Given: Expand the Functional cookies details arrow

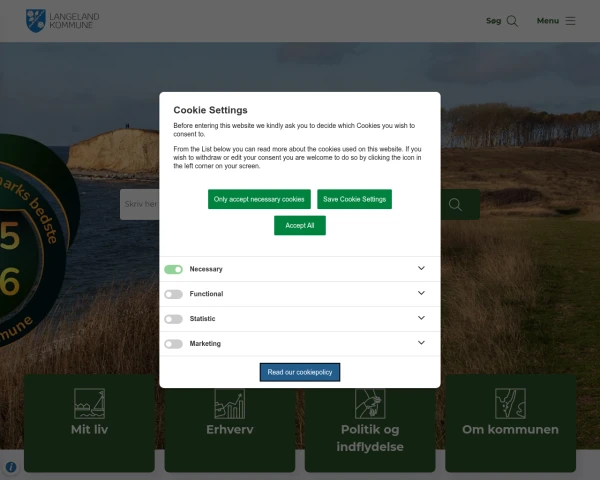Looking at the screenshot, I should point(421,294).
